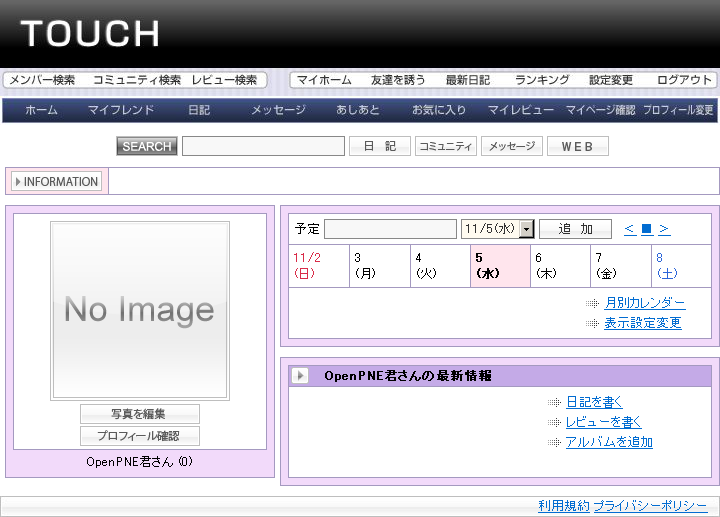The width and height of the screenshot is (720, 517).
Task: Click 日記を書く link
Action: tap(594, 402)
